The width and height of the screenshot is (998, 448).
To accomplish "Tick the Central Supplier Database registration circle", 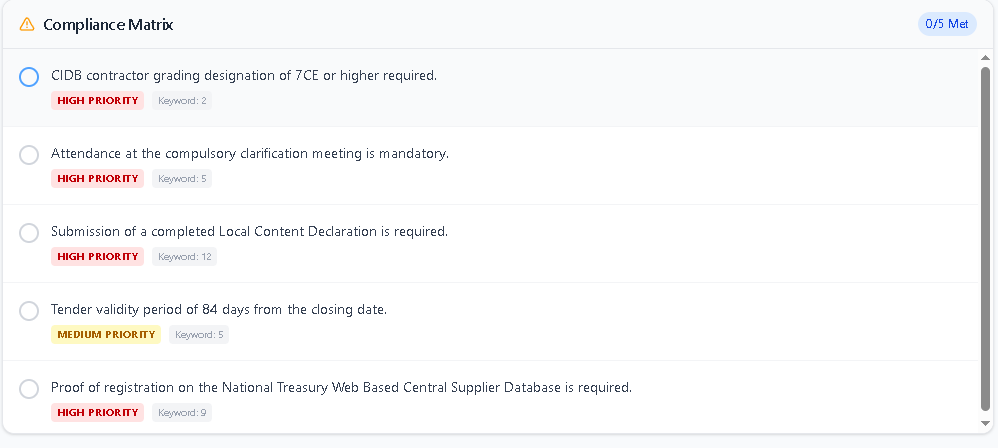I will point(29,389).
